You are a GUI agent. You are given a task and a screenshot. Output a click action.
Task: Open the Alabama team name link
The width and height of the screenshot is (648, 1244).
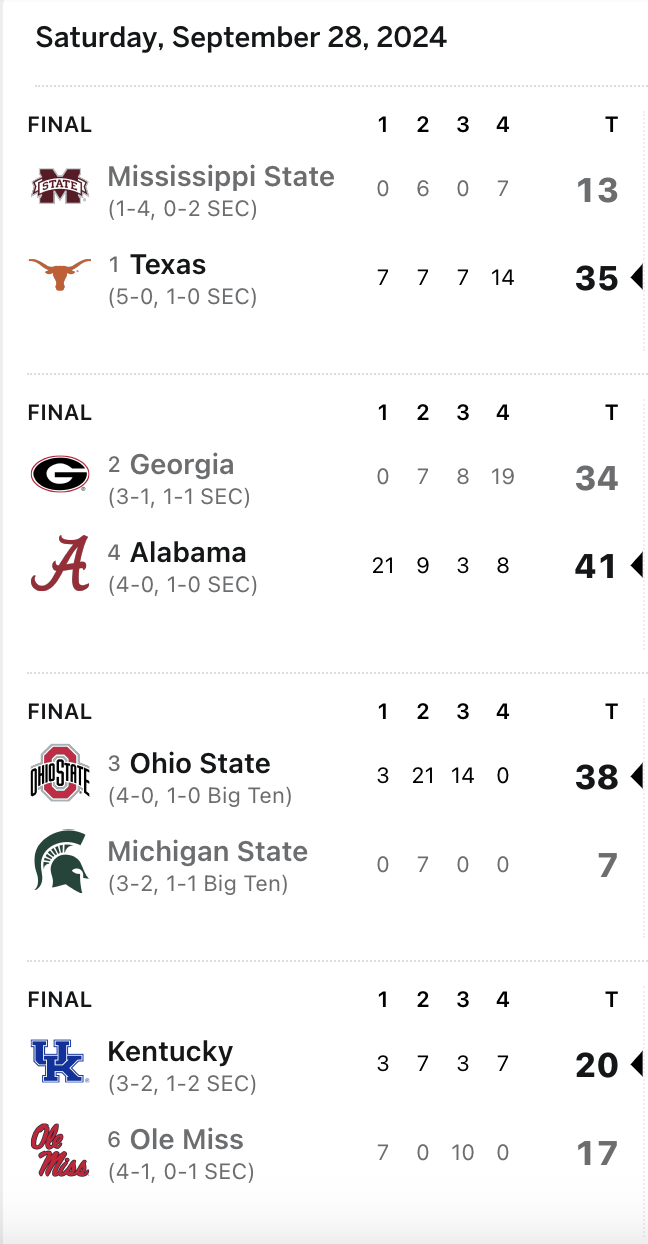coord(188,553)
